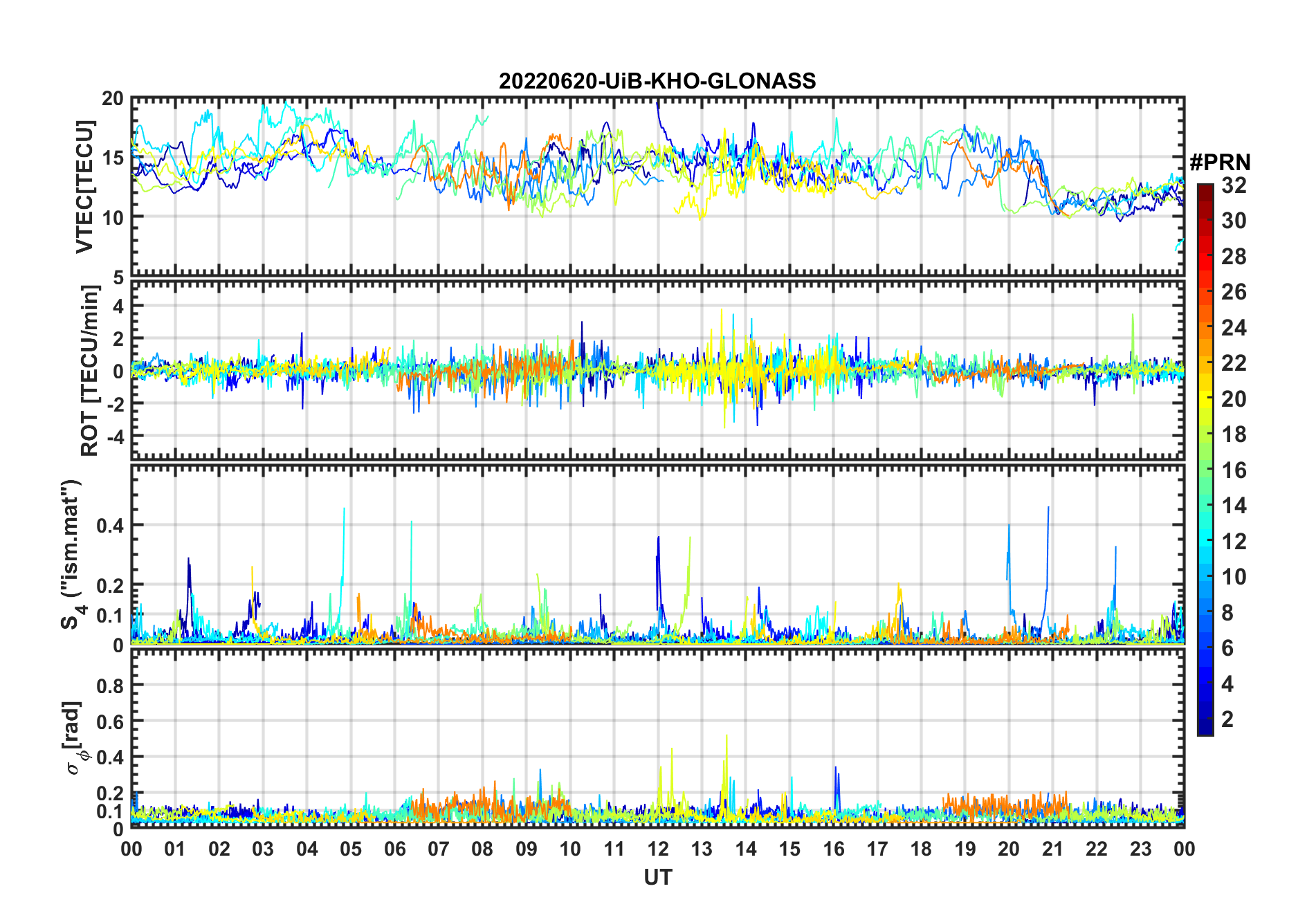The image size is (1316, 920).
Task: Click the plot title "20220620-UiB-KHO-GLONASS"
Action: click(657, 82)
